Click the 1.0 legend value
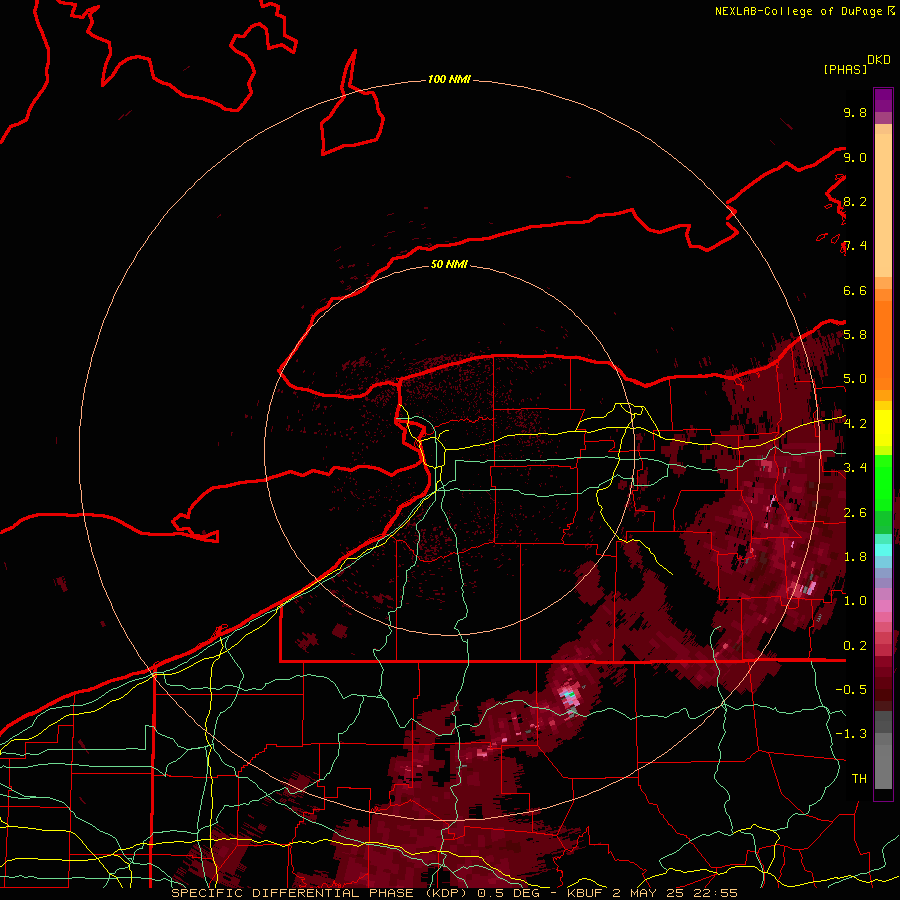900x900 pixels. [855, 601]
